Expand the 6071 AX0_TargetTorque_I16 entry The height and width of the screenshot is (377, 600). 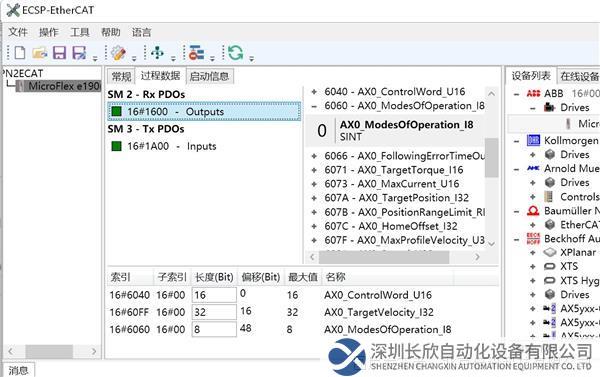pos(314,170)
